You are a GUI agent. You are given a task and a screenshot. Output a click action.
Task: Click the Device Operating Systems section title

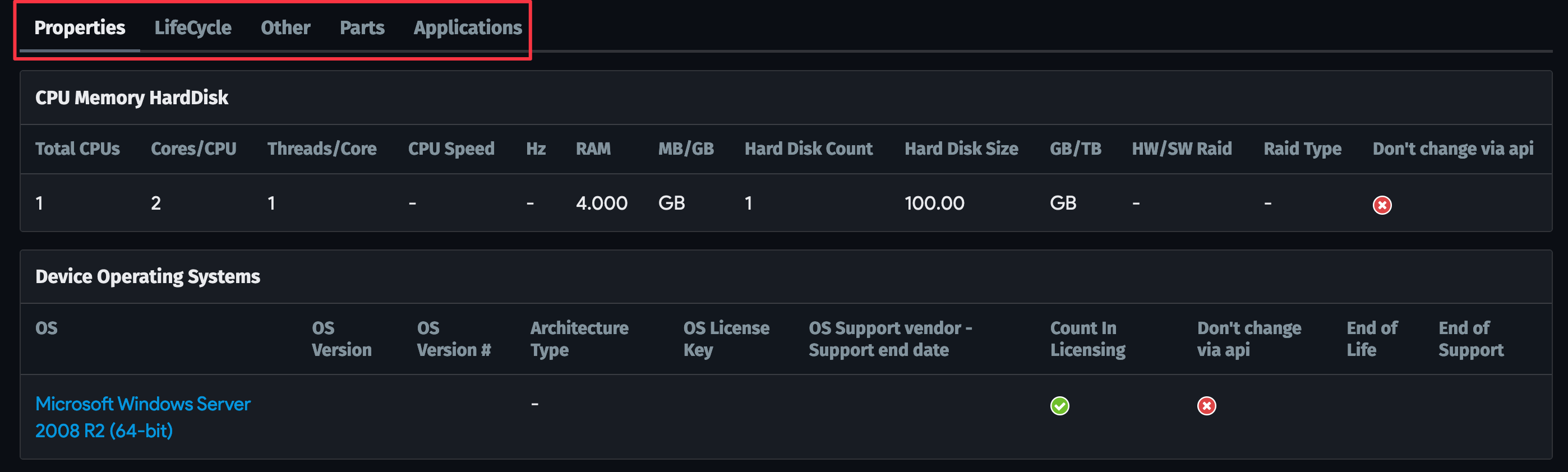click(147, 277)
